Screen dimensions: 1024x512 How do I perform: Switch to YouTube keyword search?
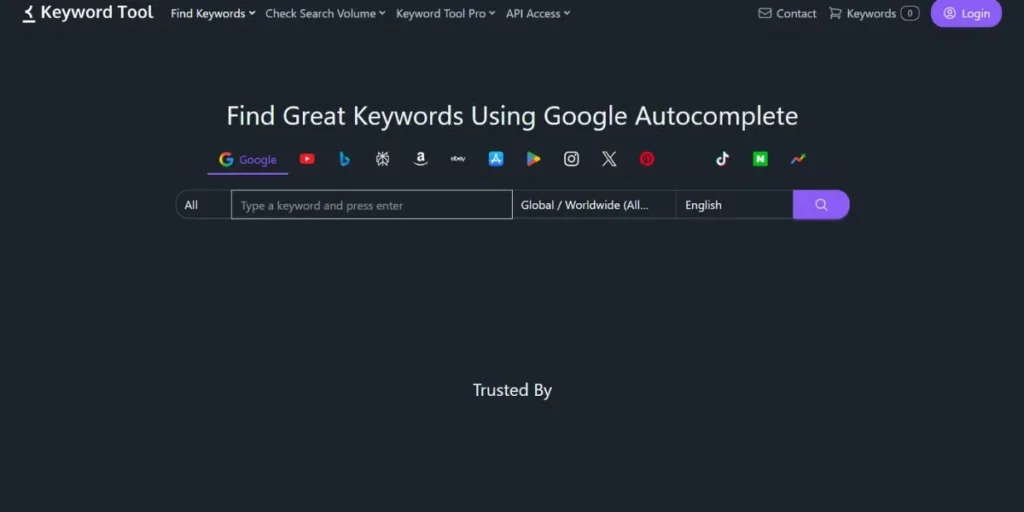coord(307,159)
